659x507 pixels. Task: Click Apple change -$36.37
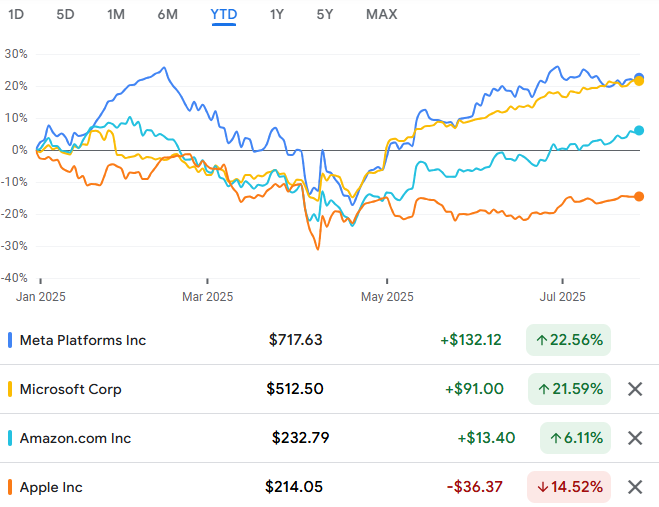(474, 487)
